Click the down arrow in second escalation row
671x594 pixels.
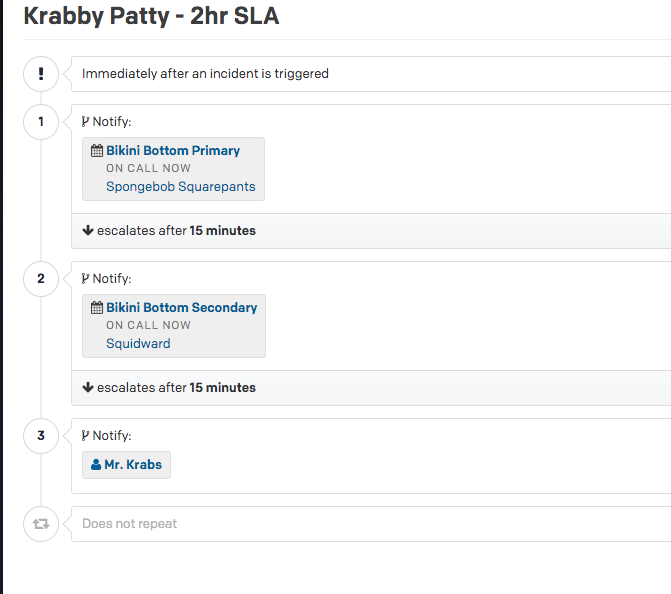[x=88, y=388]
